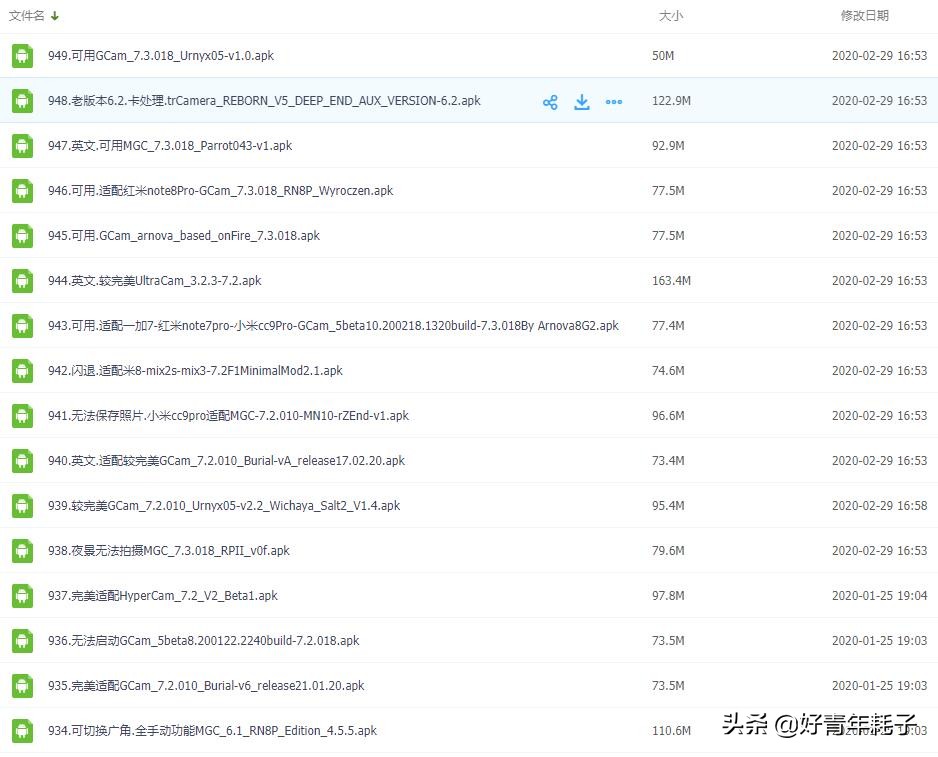Image resolution: width=938 pixels, height=757 pixels.
Task: Click size value 163.4M
Action: [x=671, y=281]
